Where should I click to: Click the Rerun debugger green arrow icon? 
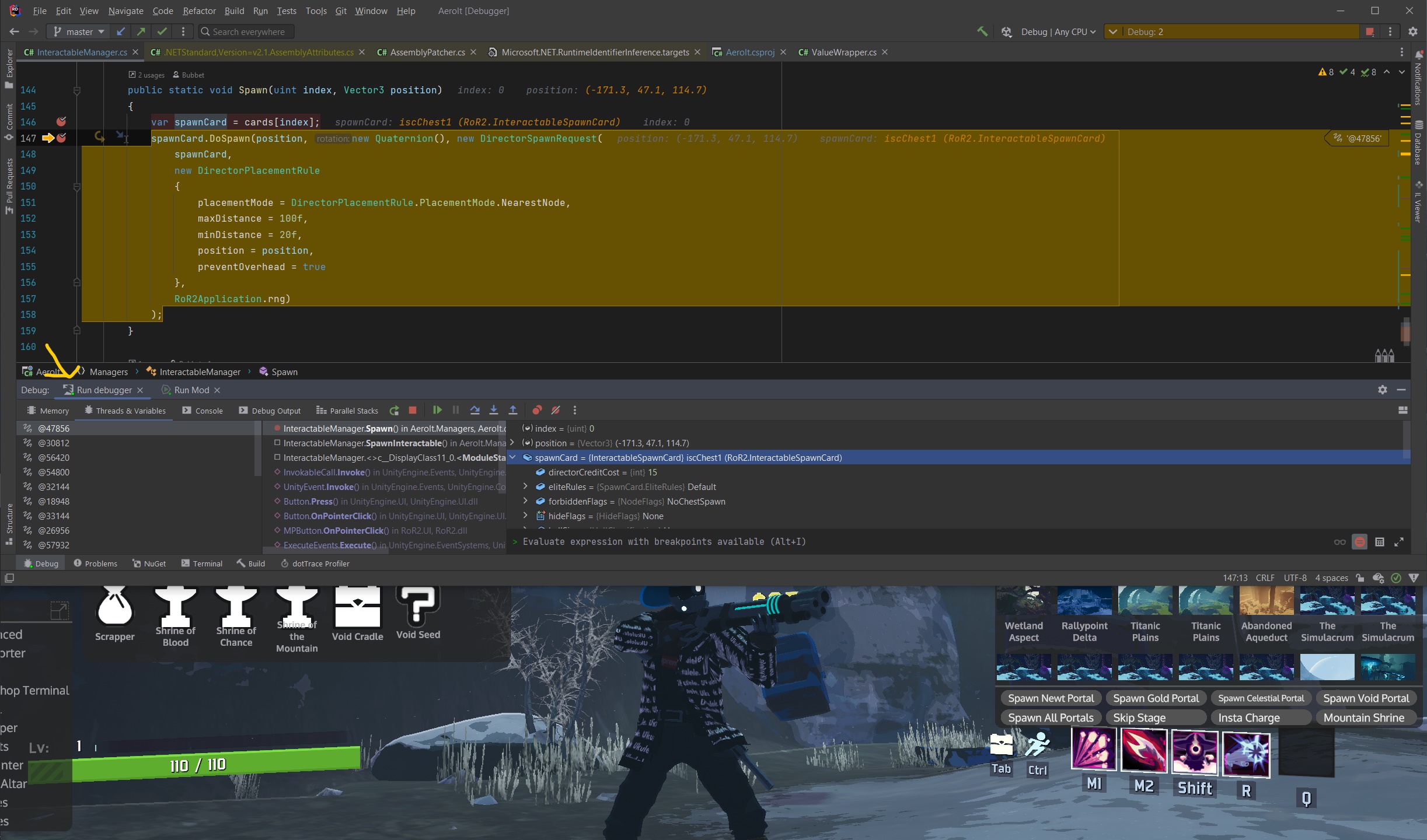point(395,410)
